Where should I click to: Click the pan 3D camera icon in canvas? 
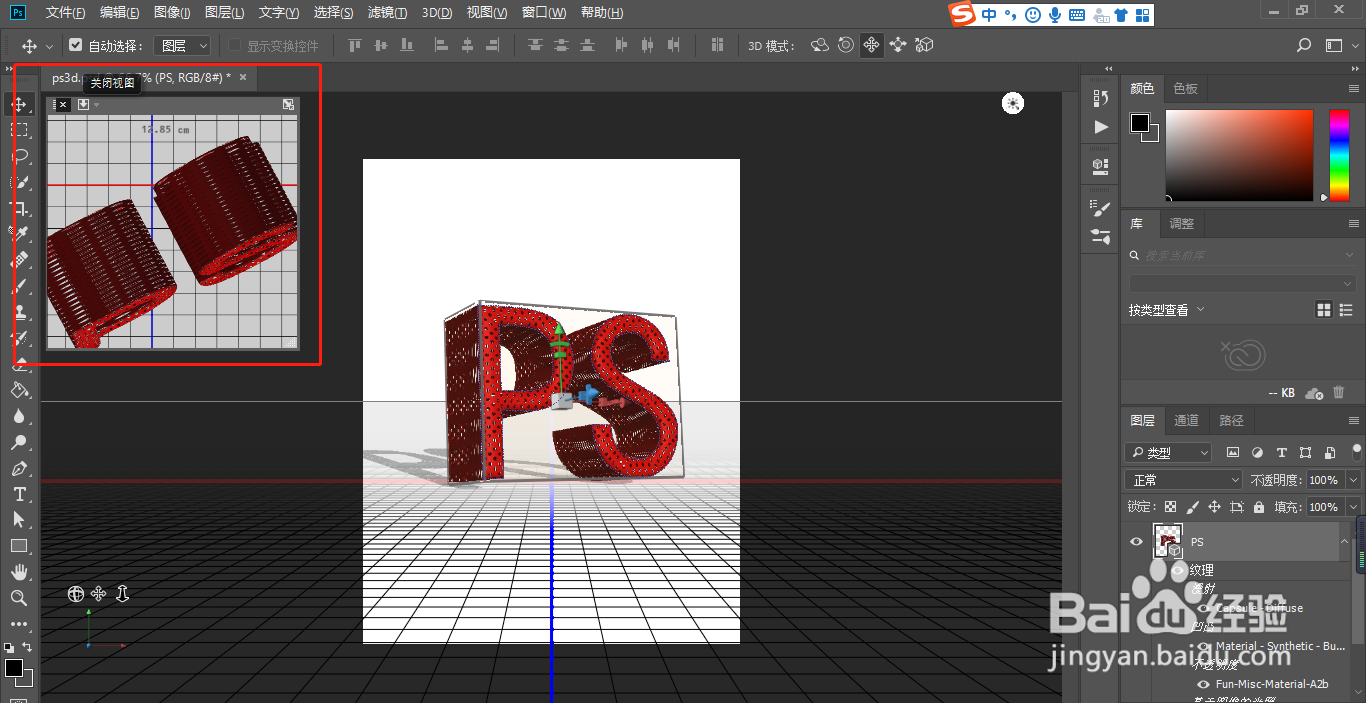(98, 594)
